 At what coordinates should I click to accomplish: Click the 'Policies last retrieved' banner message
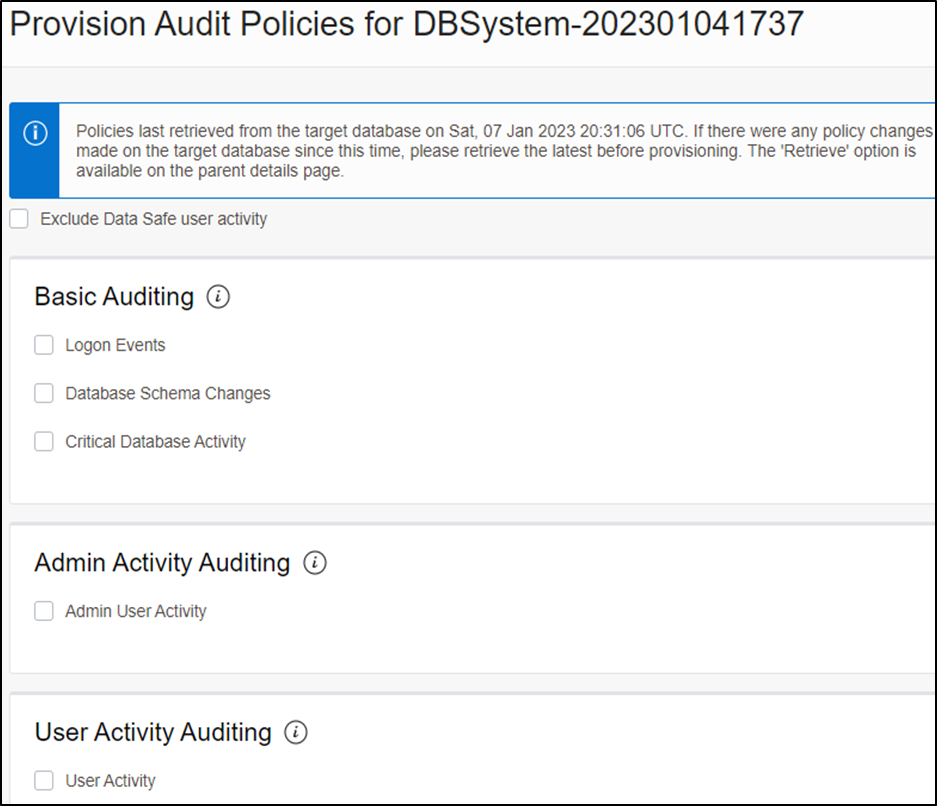click(504, 151)
